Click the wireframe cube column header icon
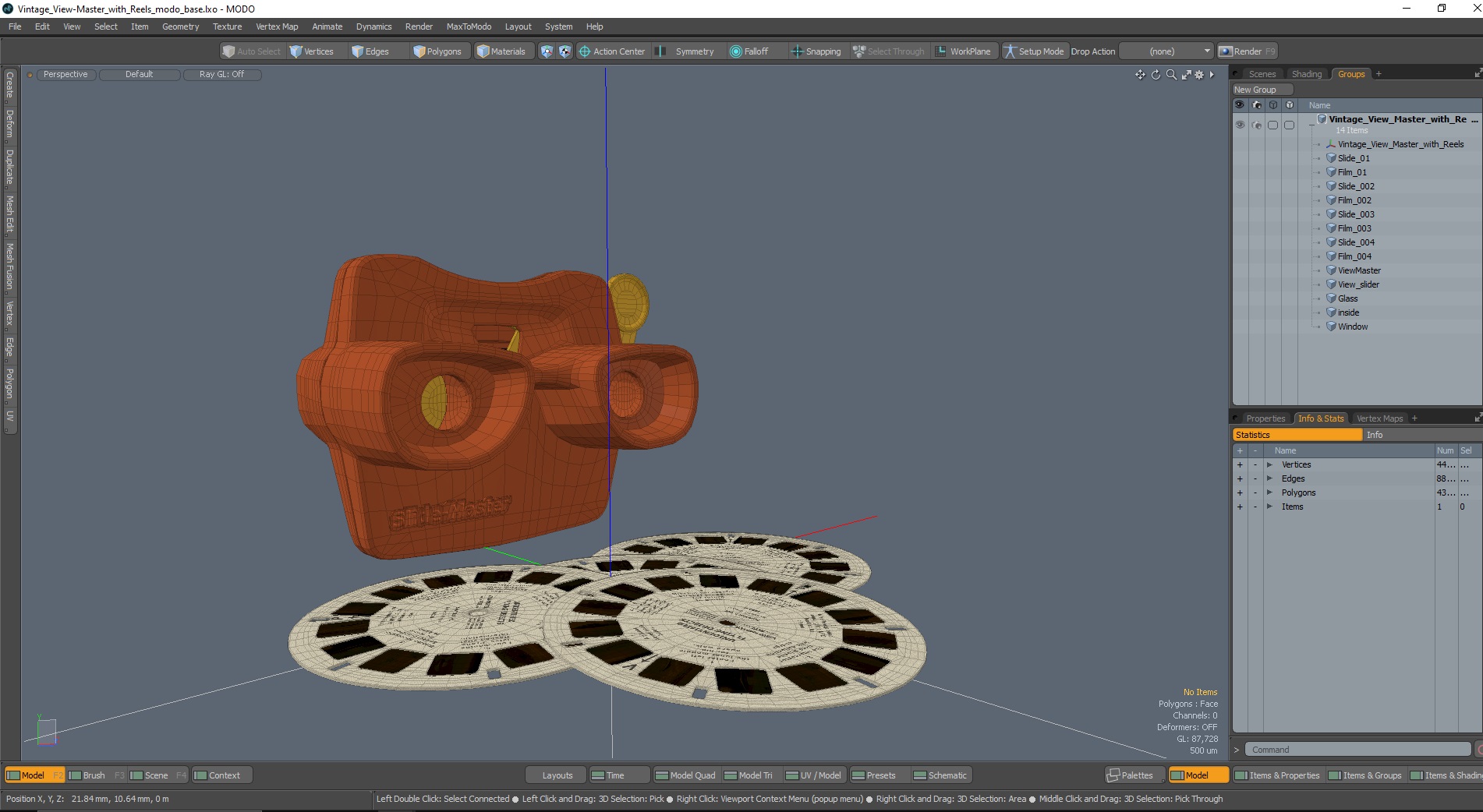 [1272, 105]
